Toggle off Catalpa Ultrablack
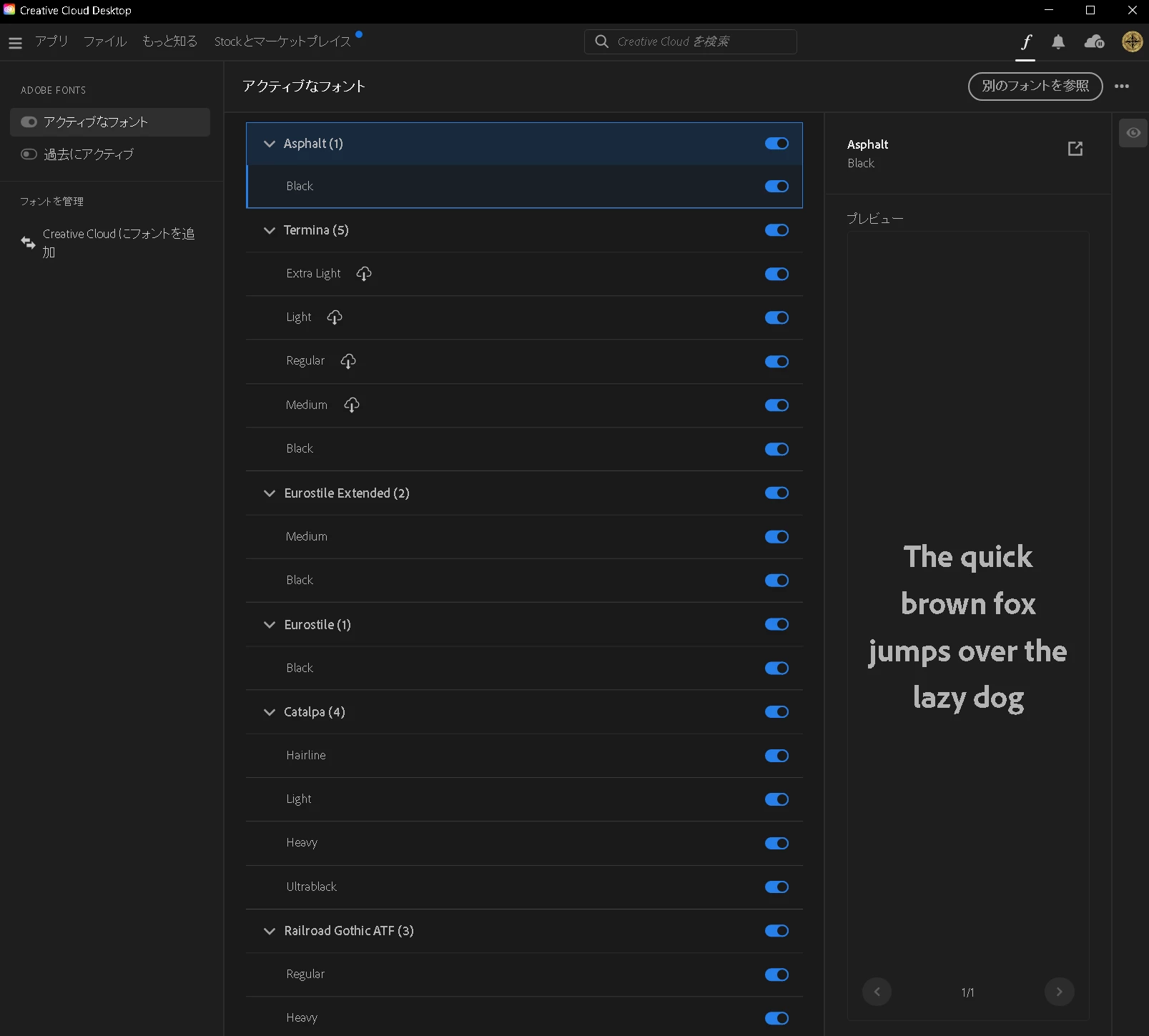The height and width of the screenshot is (1036, 1149). 776,887
